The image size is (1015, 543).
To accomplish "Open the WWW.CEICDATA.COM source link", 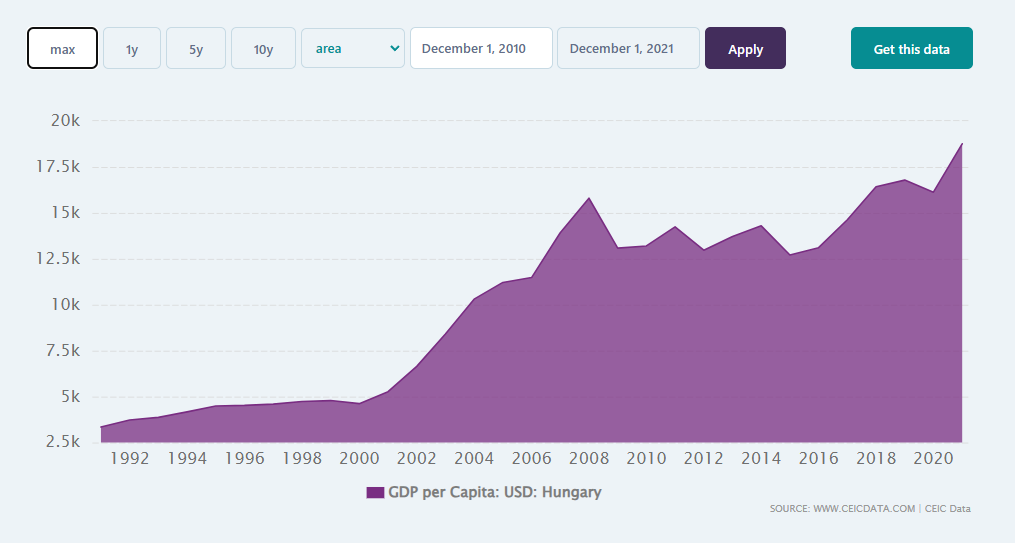I will tap(864, 509).
